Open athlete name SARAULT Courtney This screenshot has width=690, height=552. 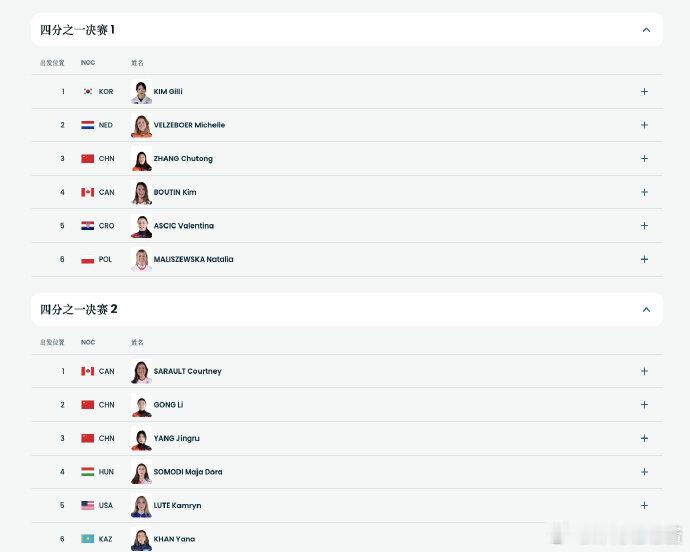click(187, 371)
